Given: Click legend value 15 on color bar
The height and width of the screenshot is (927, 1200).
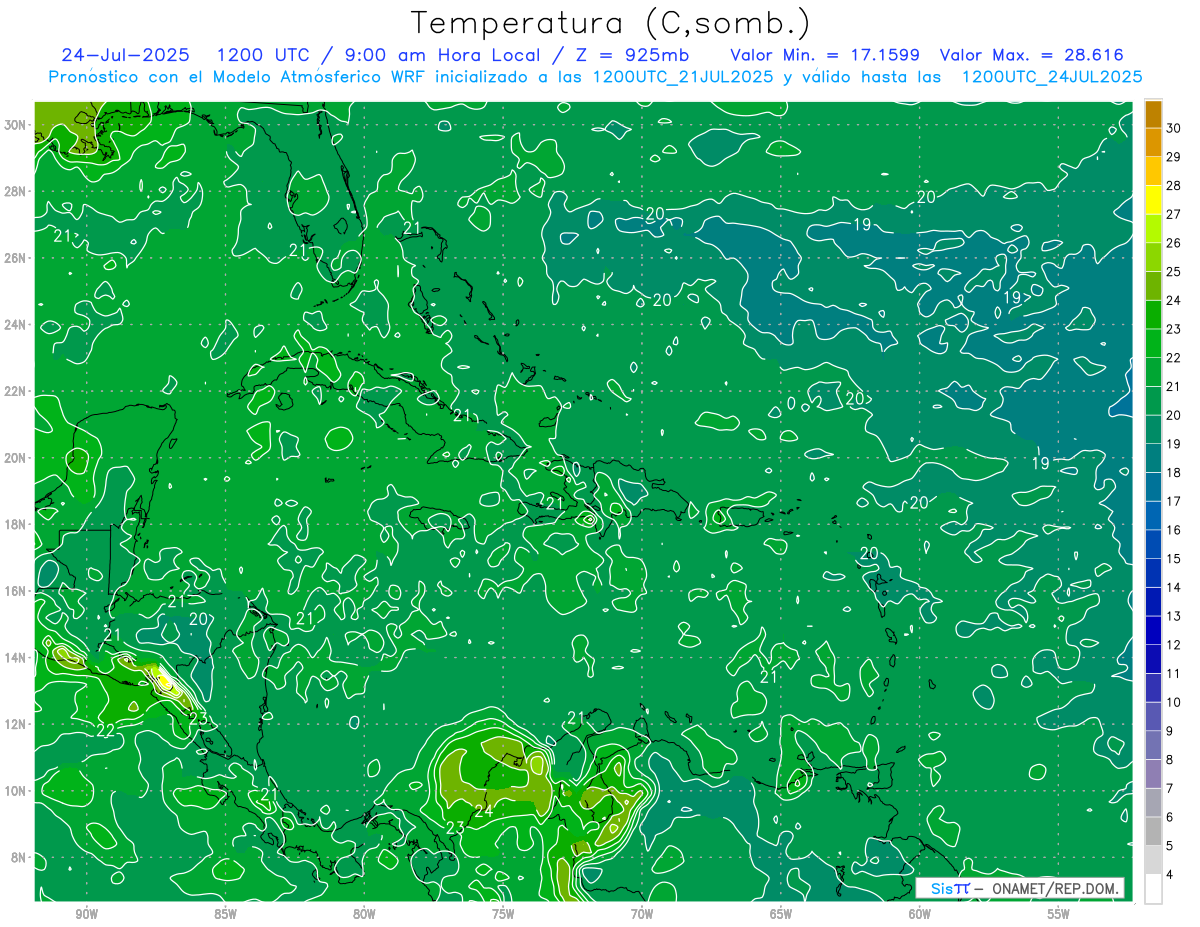Looking at the screenshot, I should coord(1173,559).
